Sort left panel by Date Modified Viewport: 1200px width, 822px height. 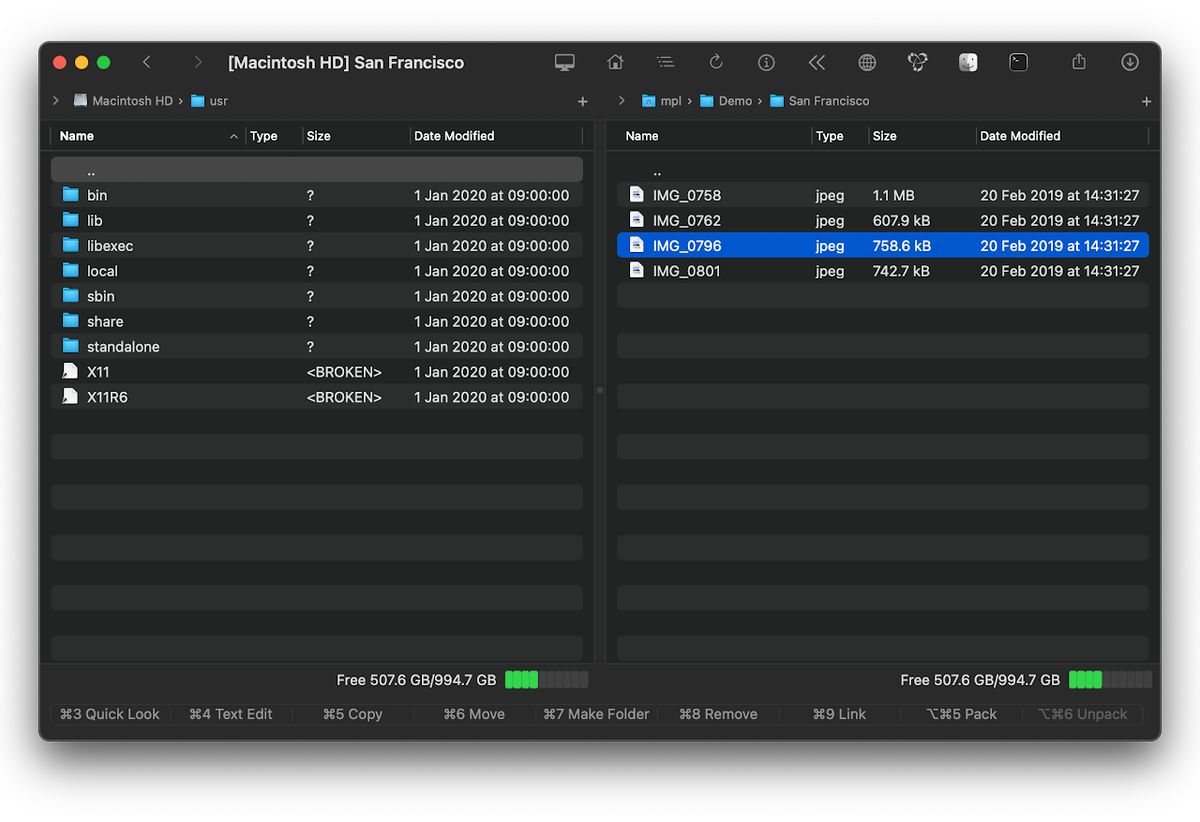coord(497,136)
